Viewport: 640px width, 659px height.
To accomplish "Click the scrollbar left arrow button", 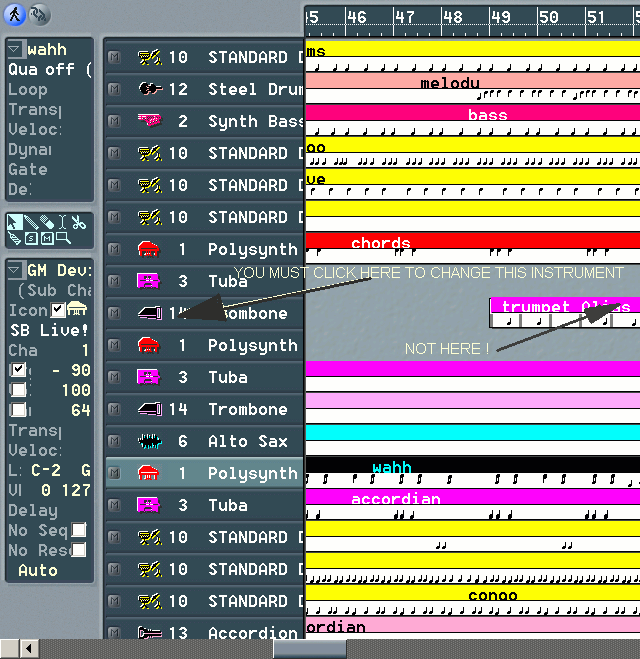I will [x=29, y=648].
